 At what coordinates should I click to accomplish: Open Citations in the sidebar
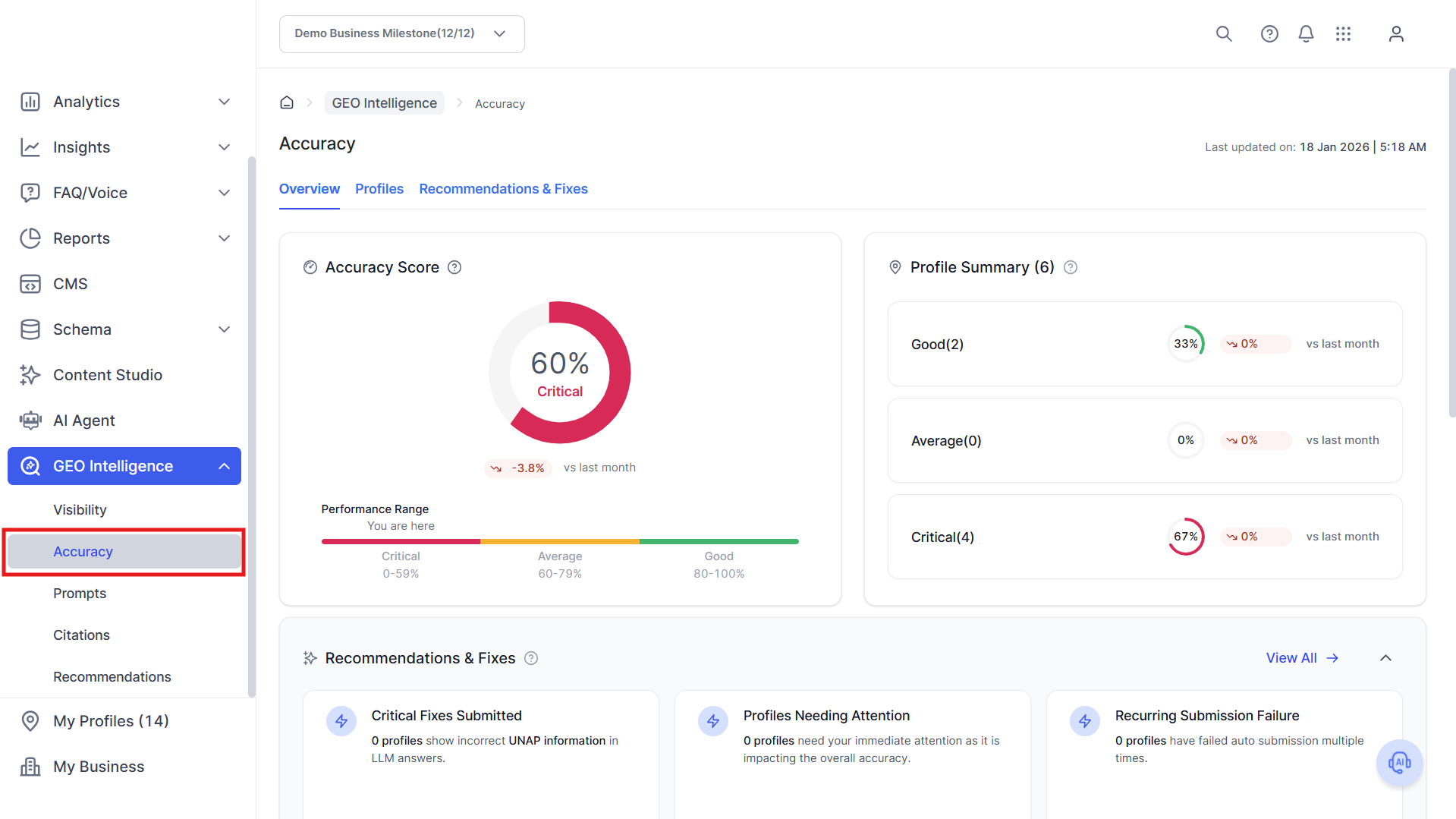pos(81,635)
